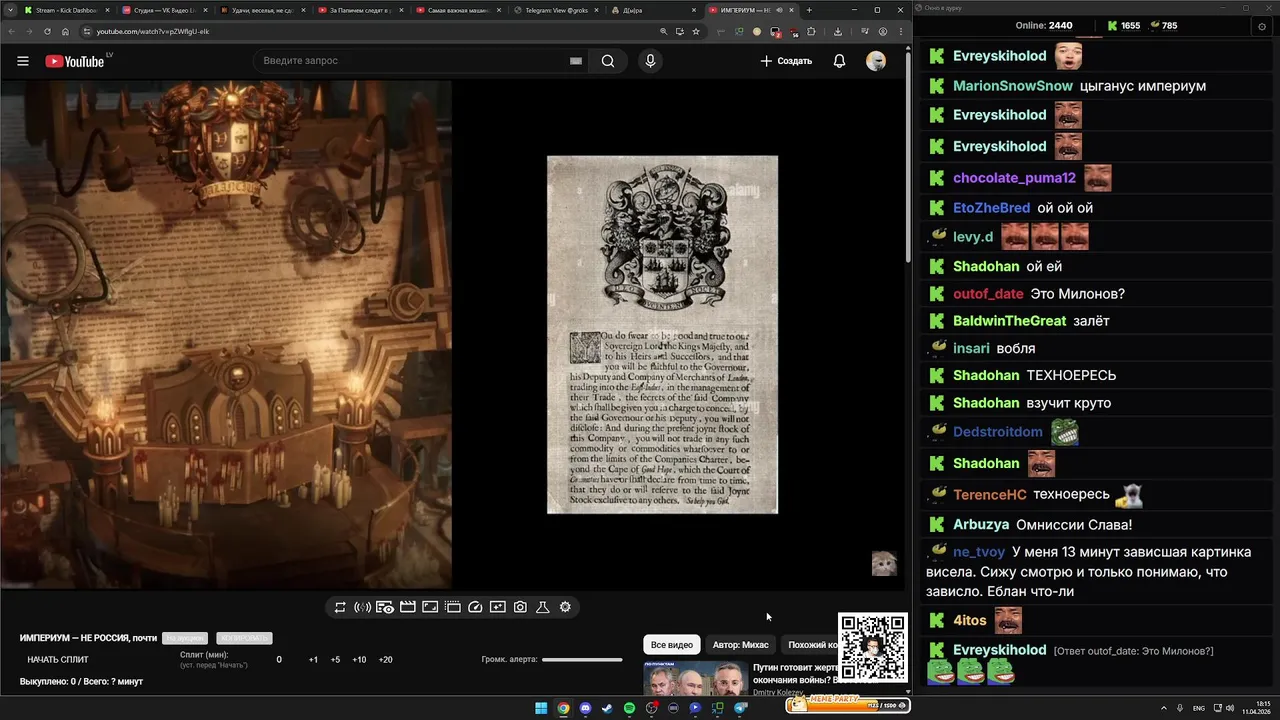Click the ENG language indicator in tray

(1199, 708)
